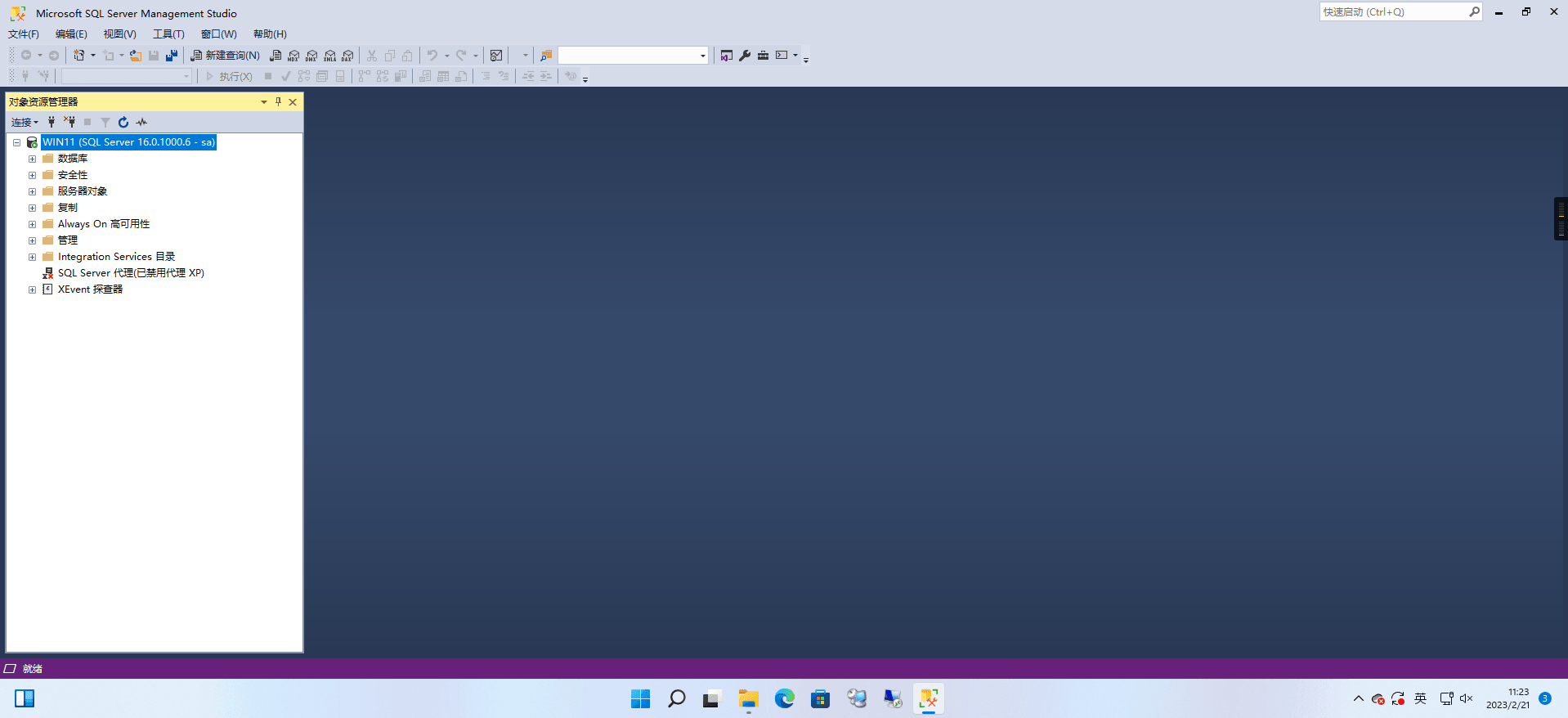Click the find combo box text field

(628, 56)
